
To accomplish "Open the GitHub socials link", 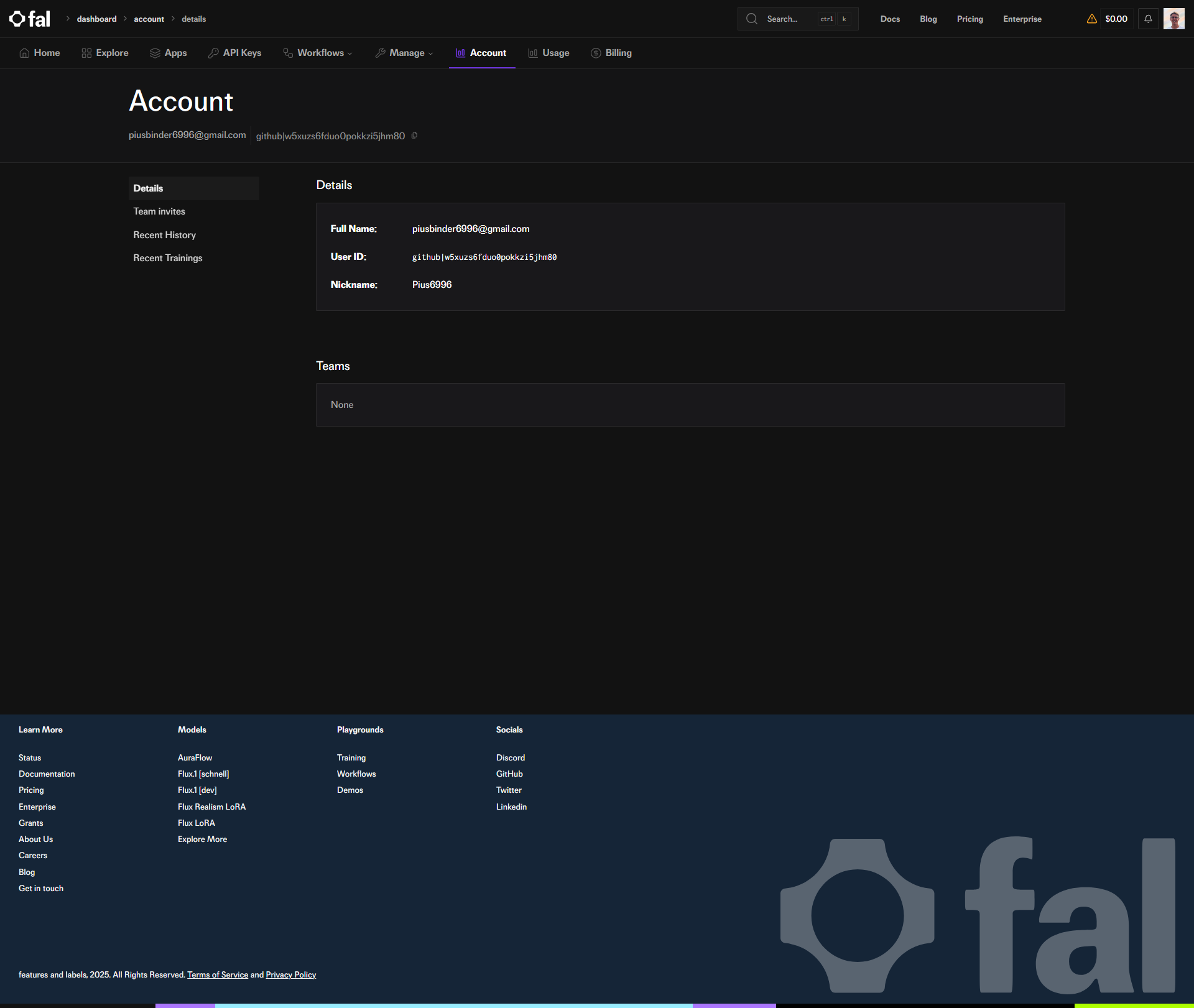I will [509, 774].
